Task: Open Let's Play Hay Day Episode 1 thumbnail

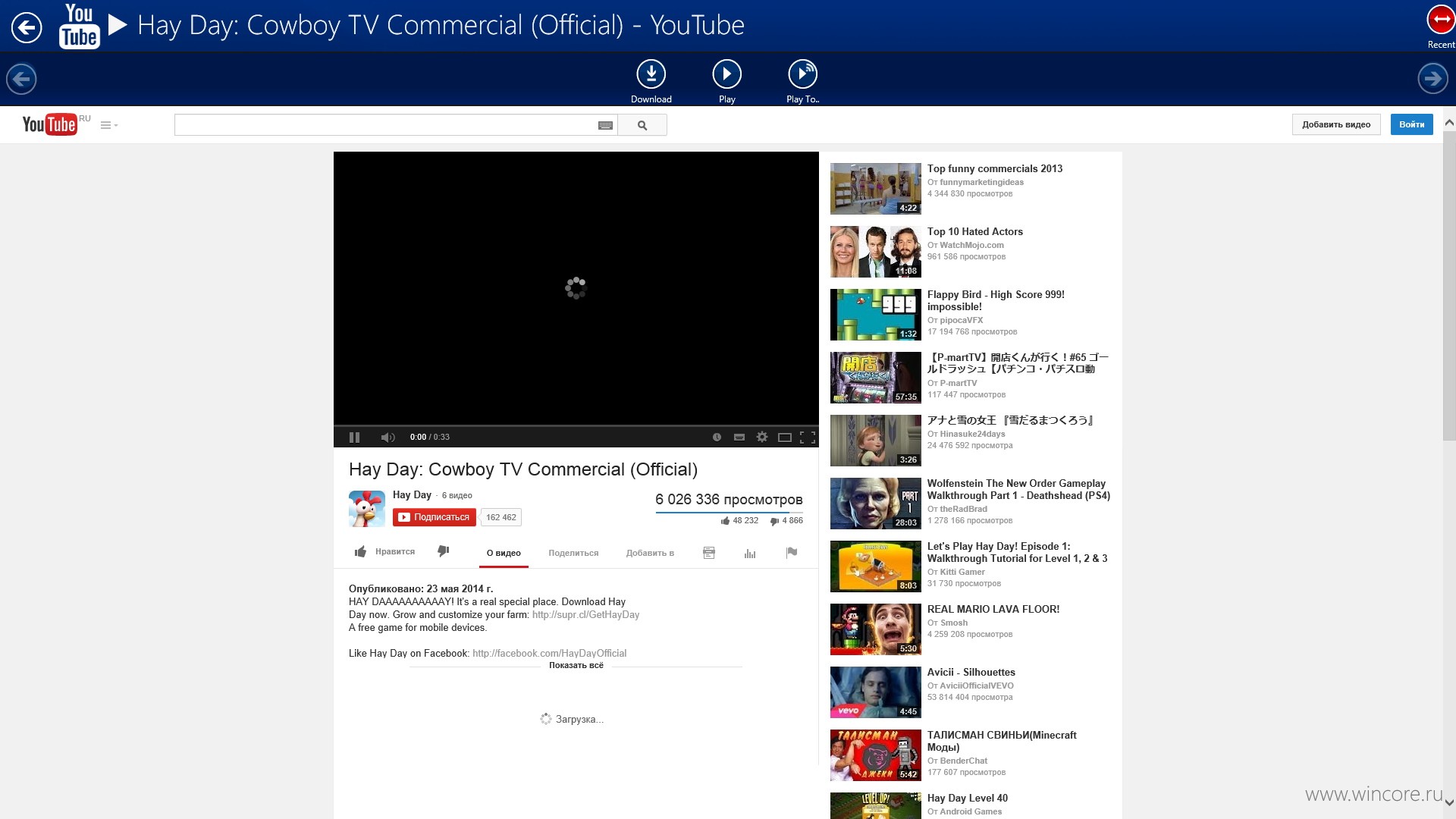Action: (876, 566)
